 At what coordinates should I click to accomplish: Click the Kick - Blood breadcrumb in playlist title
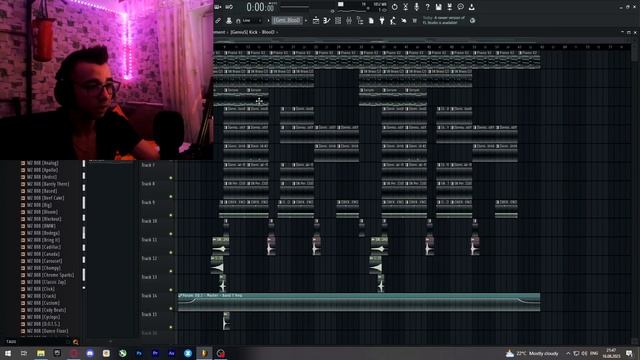click(253, 32)
